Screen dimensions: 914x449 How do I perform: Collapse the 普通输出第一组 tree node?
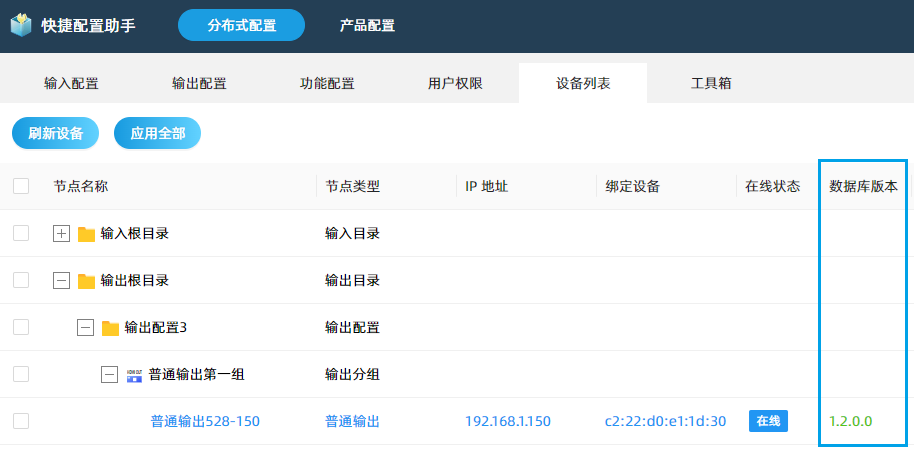(x=110, y=375)
